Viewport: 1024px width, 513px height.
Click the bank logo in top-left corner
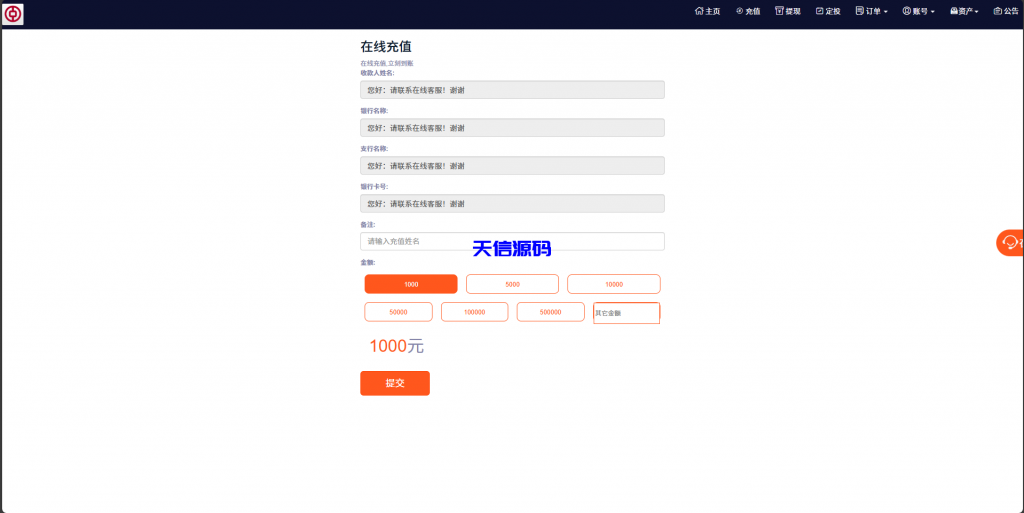[13, 14]
